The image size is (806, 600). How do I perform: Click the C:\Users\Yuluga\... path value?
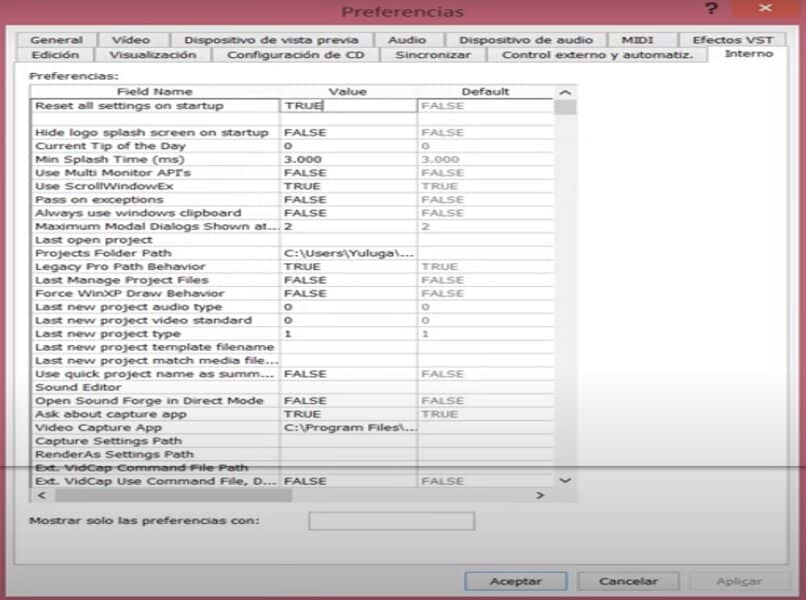coord(349,253)
